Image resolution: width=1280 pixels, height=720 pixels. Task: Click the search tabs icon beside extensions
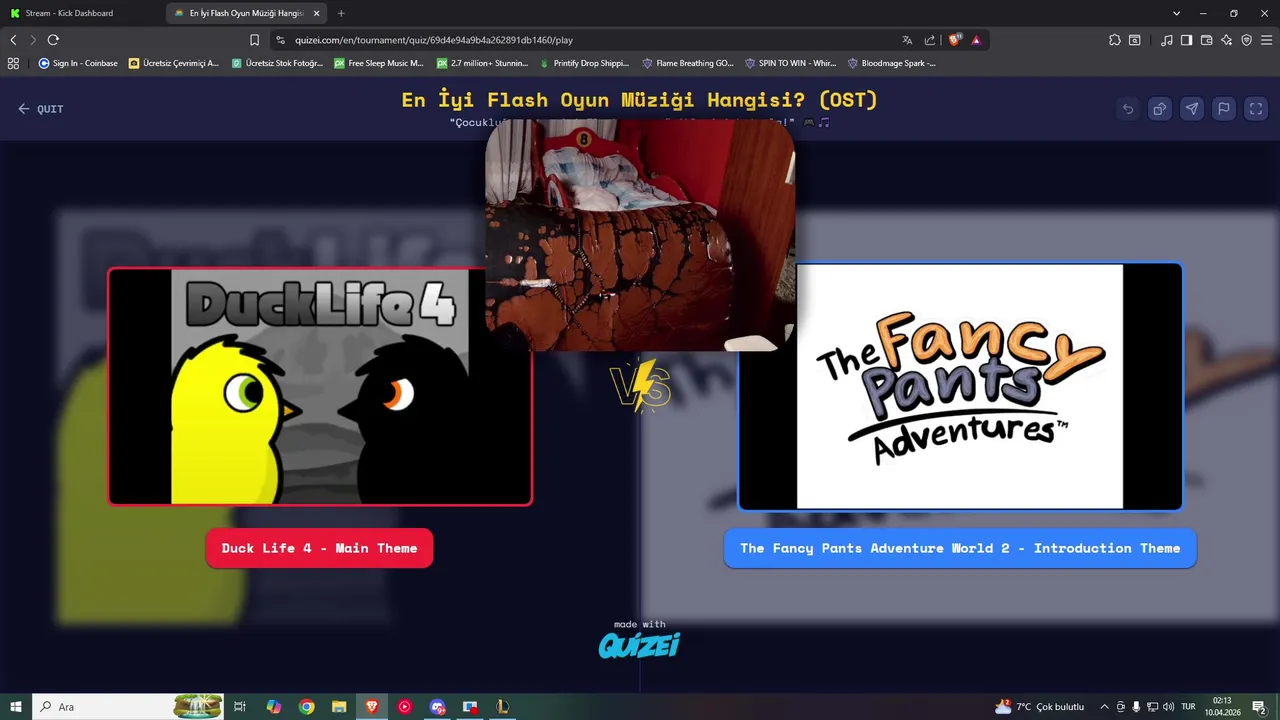1135,40
